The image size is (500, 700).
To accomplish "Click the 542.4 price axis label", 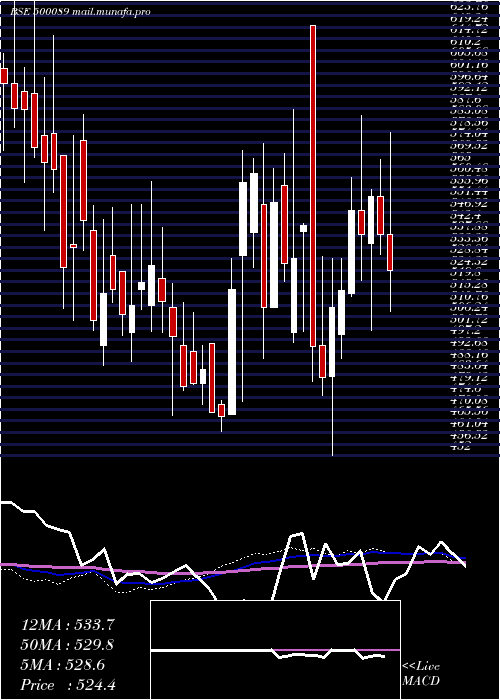I will coord(466,216).
